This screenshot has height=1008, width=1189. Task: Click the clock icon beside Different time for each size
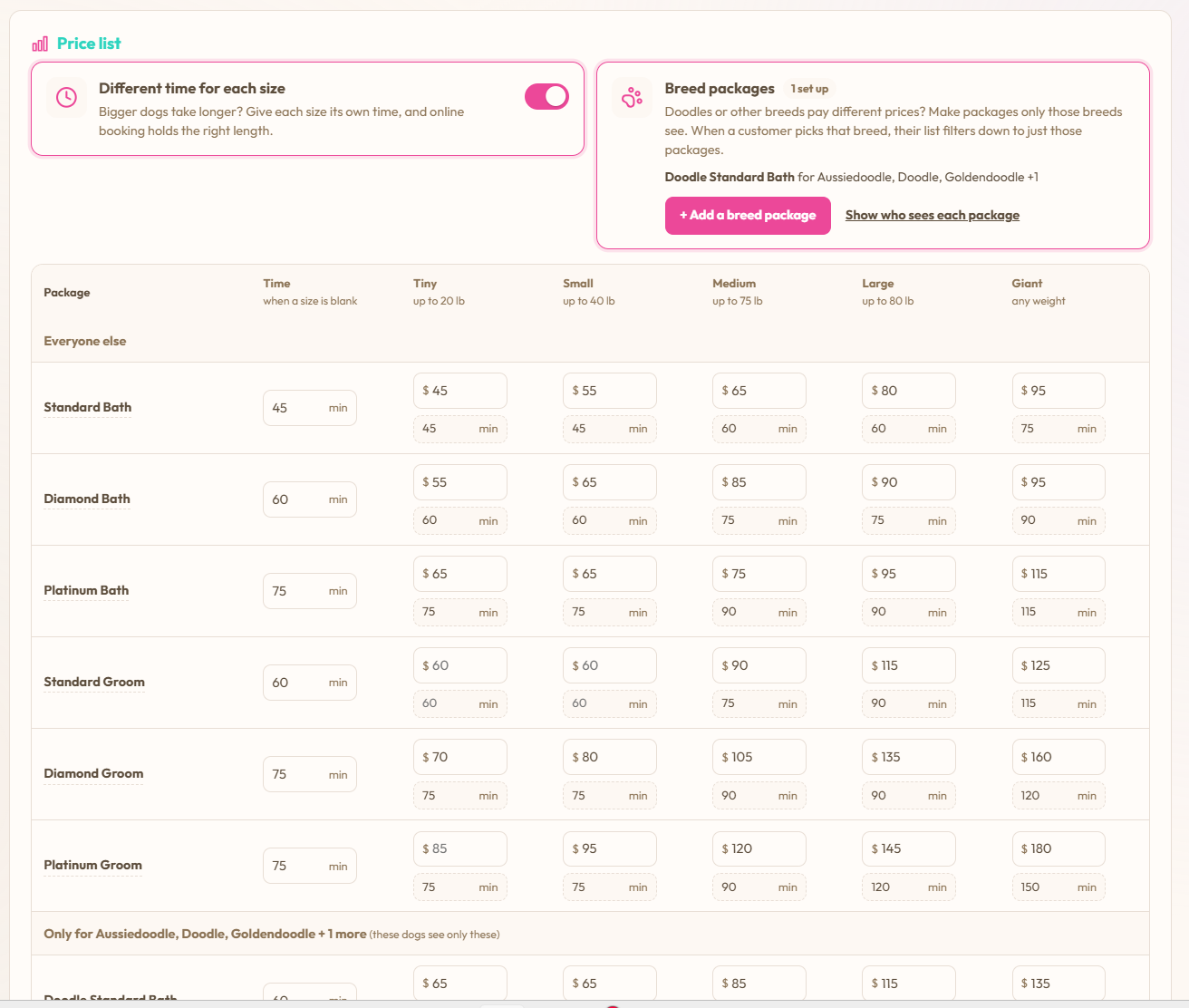coord(66,97)
